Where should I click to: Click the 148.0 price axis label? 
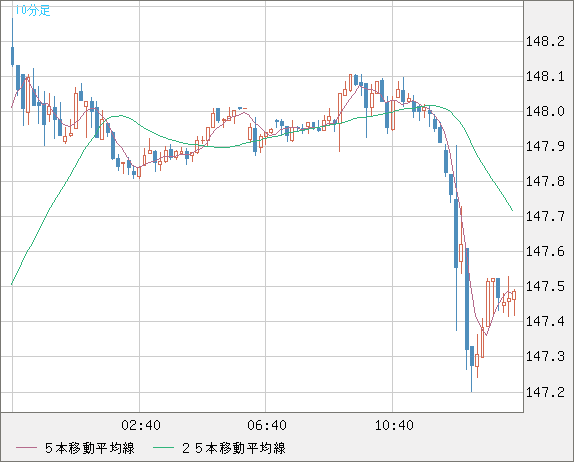click(545, 111)
